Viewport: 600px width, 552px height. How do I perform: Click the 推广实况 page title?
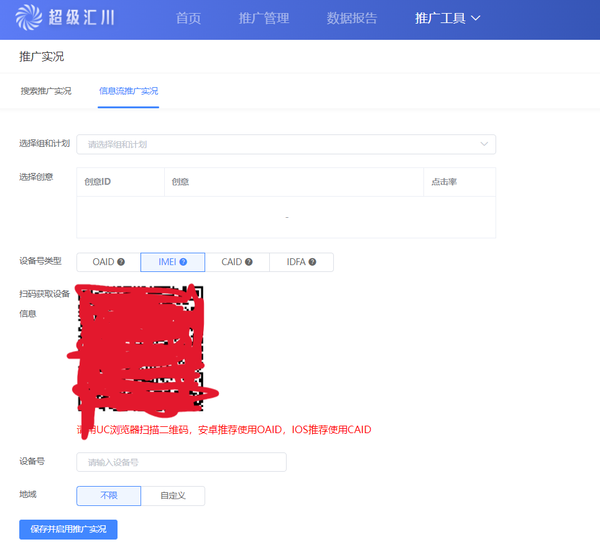pos(42,57)
